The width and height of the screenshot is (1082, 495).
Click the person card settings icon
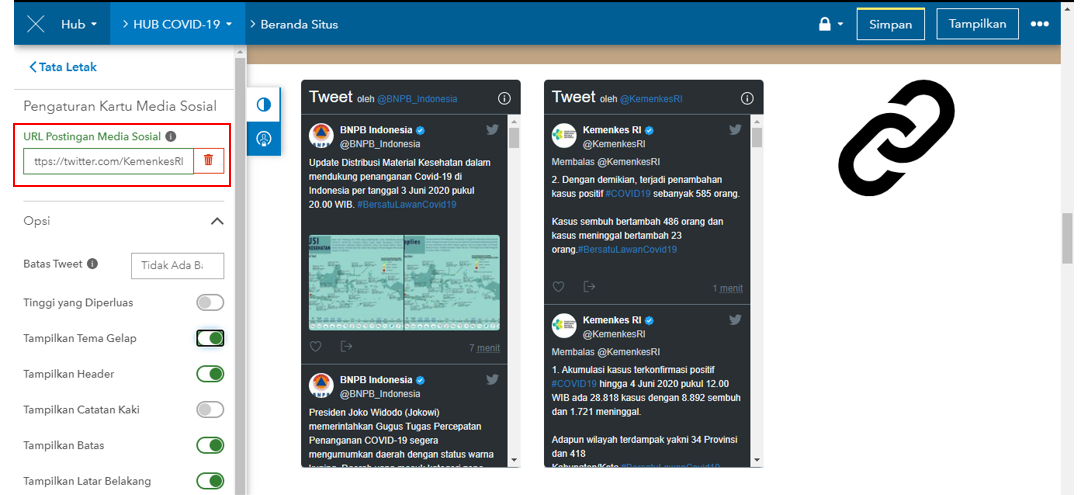pos(264,138)
